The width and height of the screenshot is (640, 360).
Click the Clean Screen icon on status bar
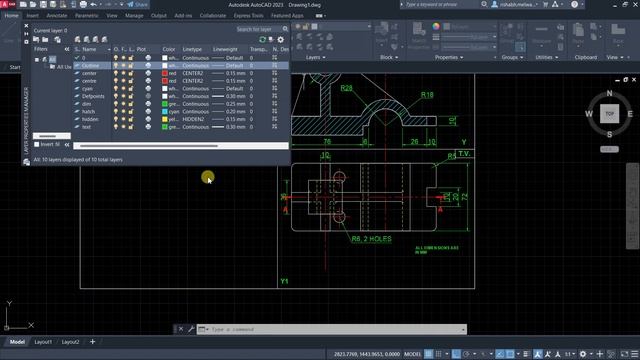(x=624, y=354)
